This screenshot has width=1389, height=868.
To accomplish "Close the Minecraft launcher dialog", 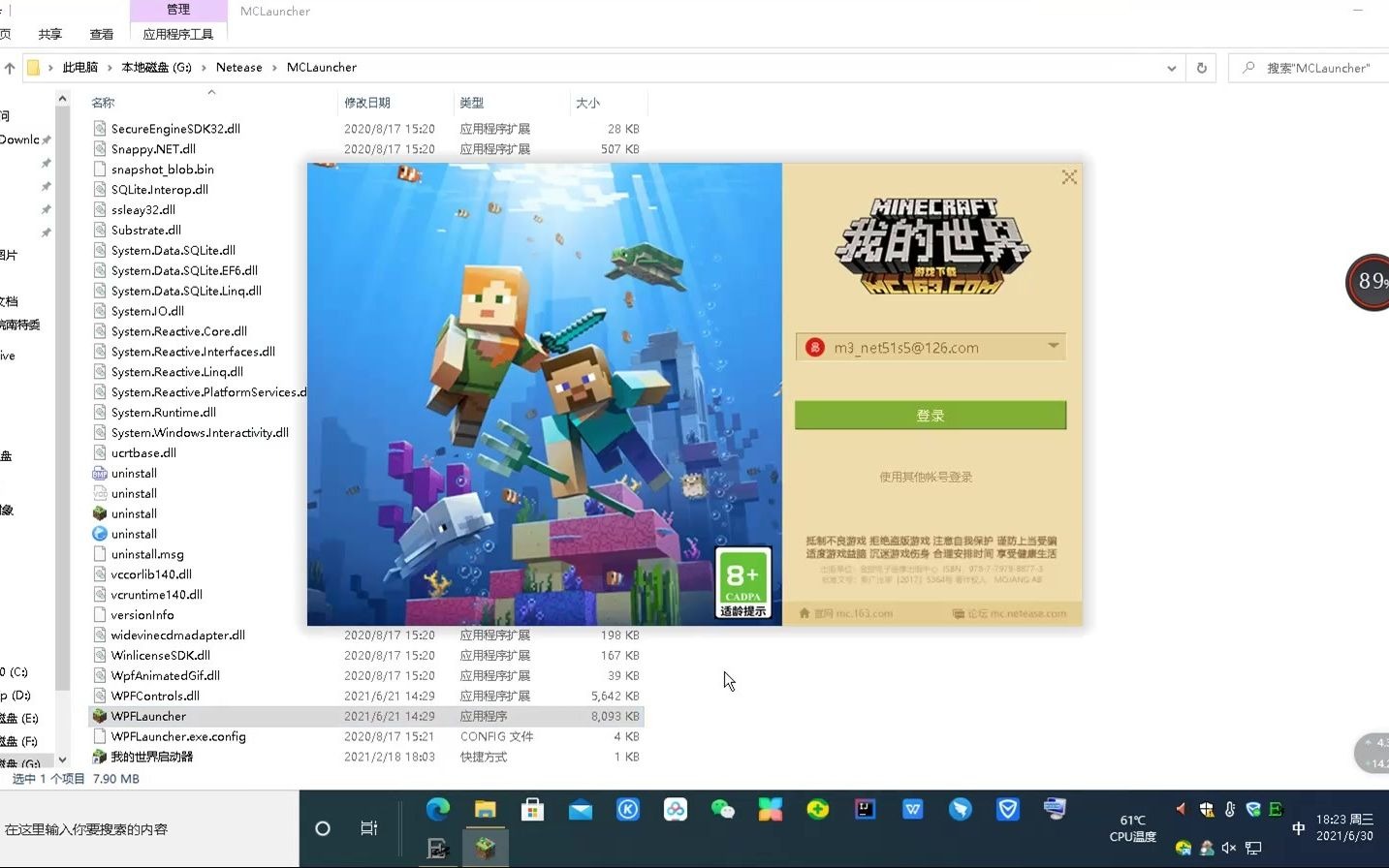I will coord(1069,177).
